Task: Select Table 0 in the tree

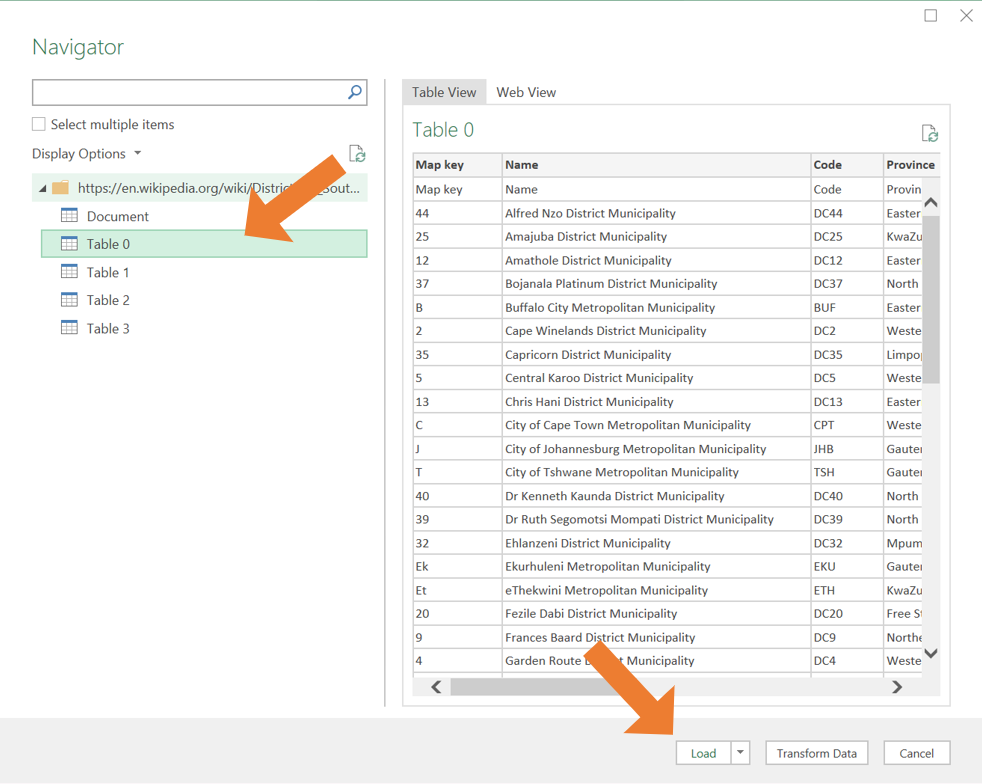Action: point(204,244)
